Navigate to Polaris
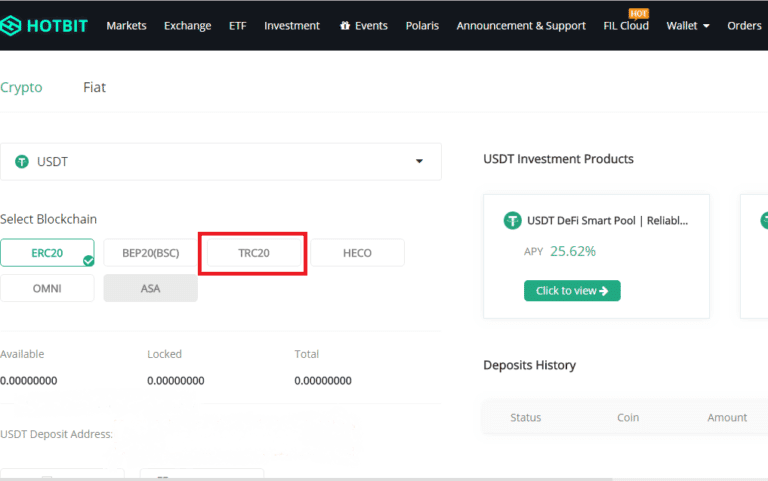This screenshot has width=768, height=481. pyautogui.click(x=422, y=25)
